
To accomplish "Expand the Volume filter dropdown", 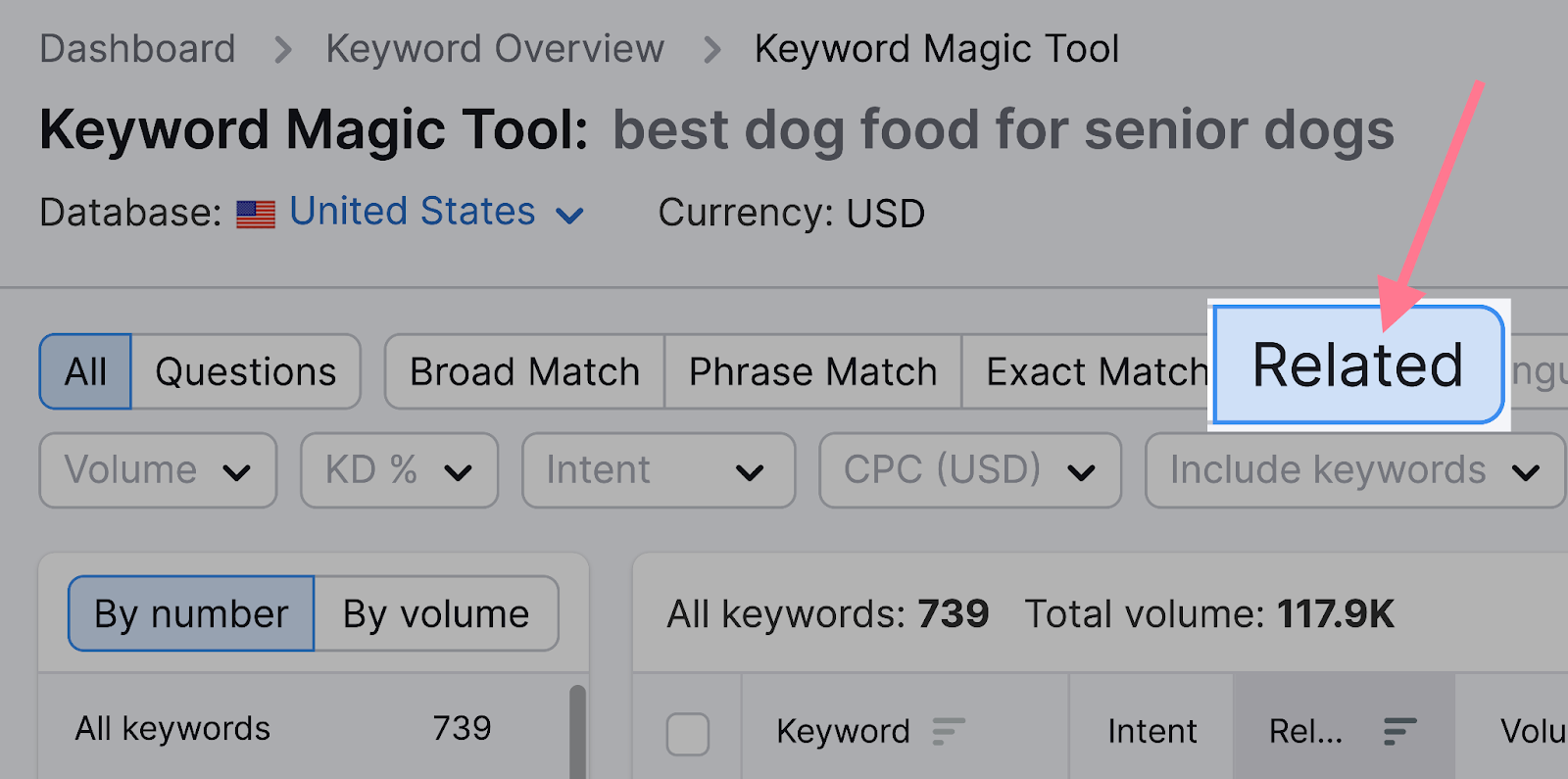I will 158,470.
